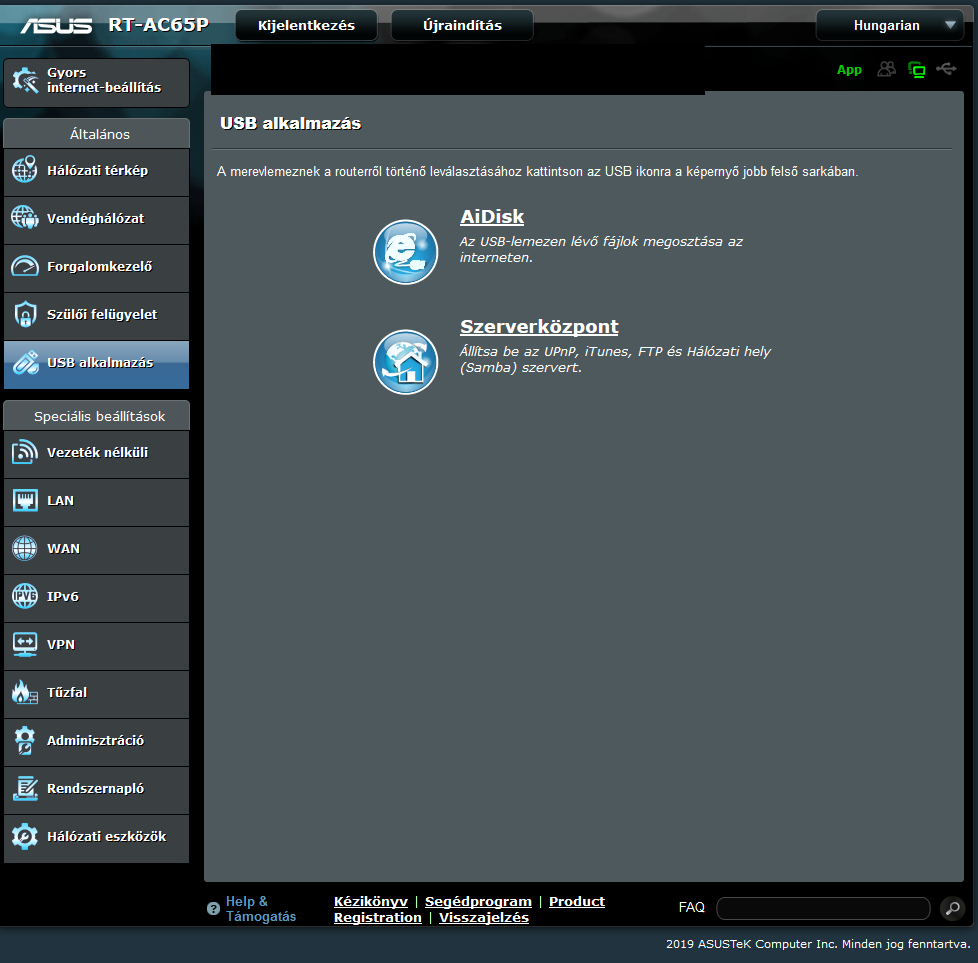978x963 pixels.
Task: Click the Help question mark icon
Action: pyautogui.click(x=213, y=909)
